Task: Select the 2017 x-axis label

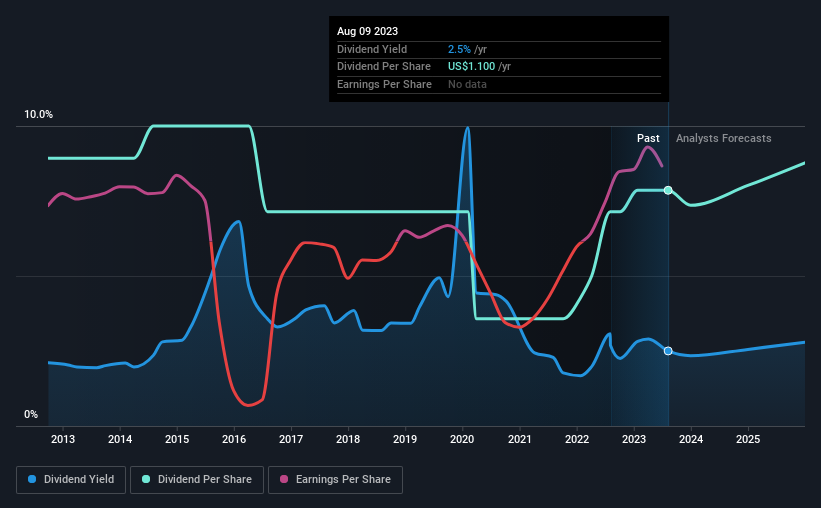Action: 291,439
